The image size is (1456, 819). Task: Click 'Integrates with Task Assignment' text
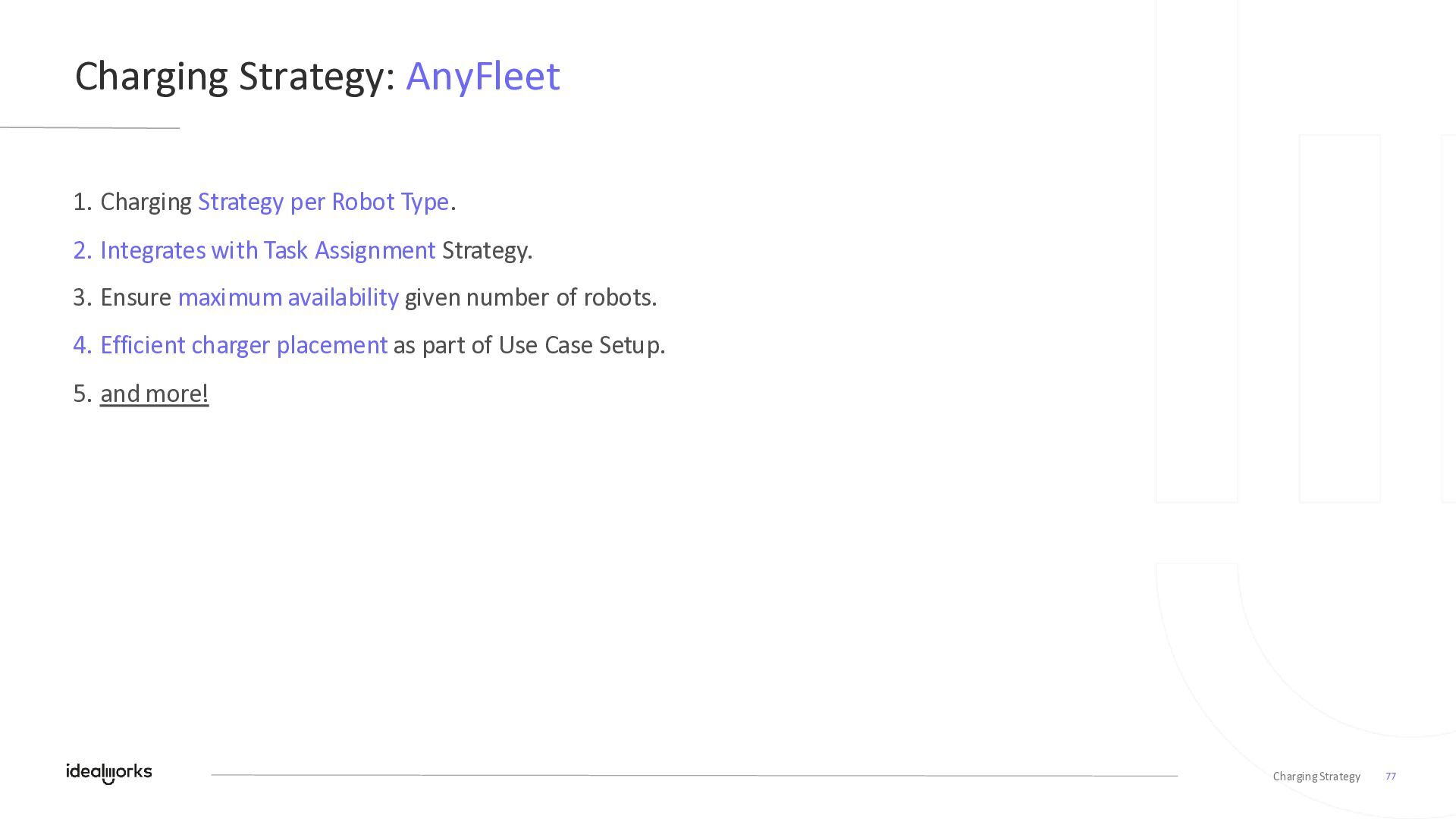[268, 250]
